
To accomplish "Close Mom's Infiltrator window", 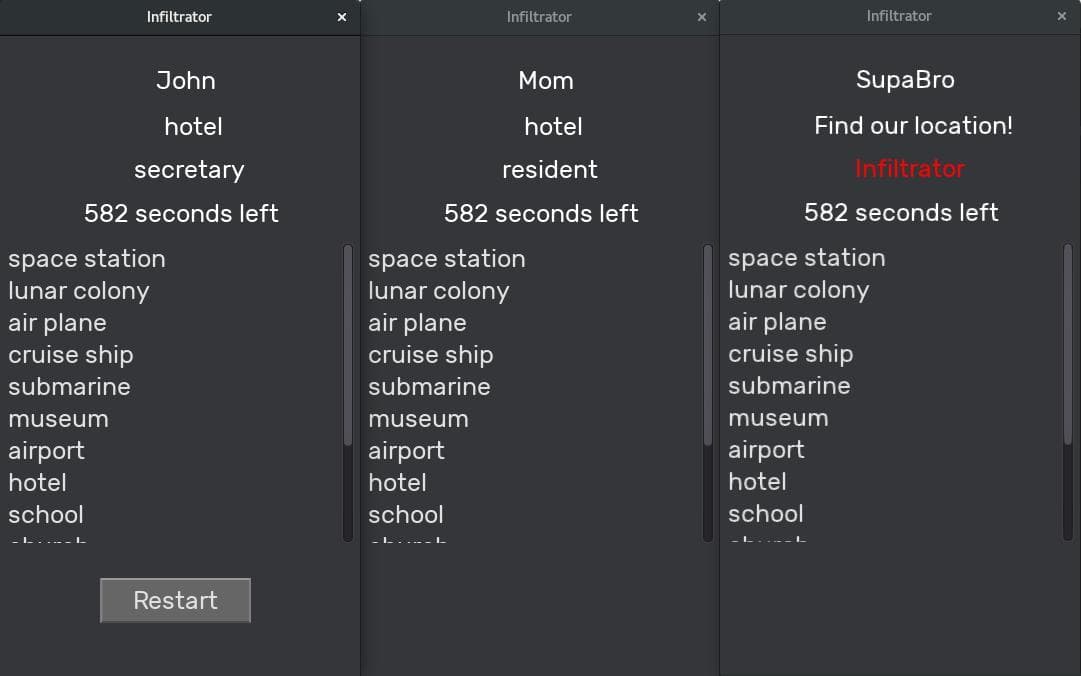I will (702, 17).
